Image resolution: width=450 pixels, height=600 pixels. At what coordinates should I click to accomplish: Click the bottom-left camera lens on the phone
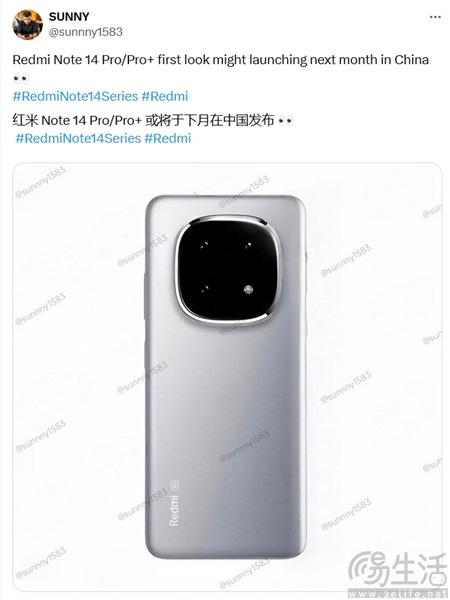click(205, 289)
